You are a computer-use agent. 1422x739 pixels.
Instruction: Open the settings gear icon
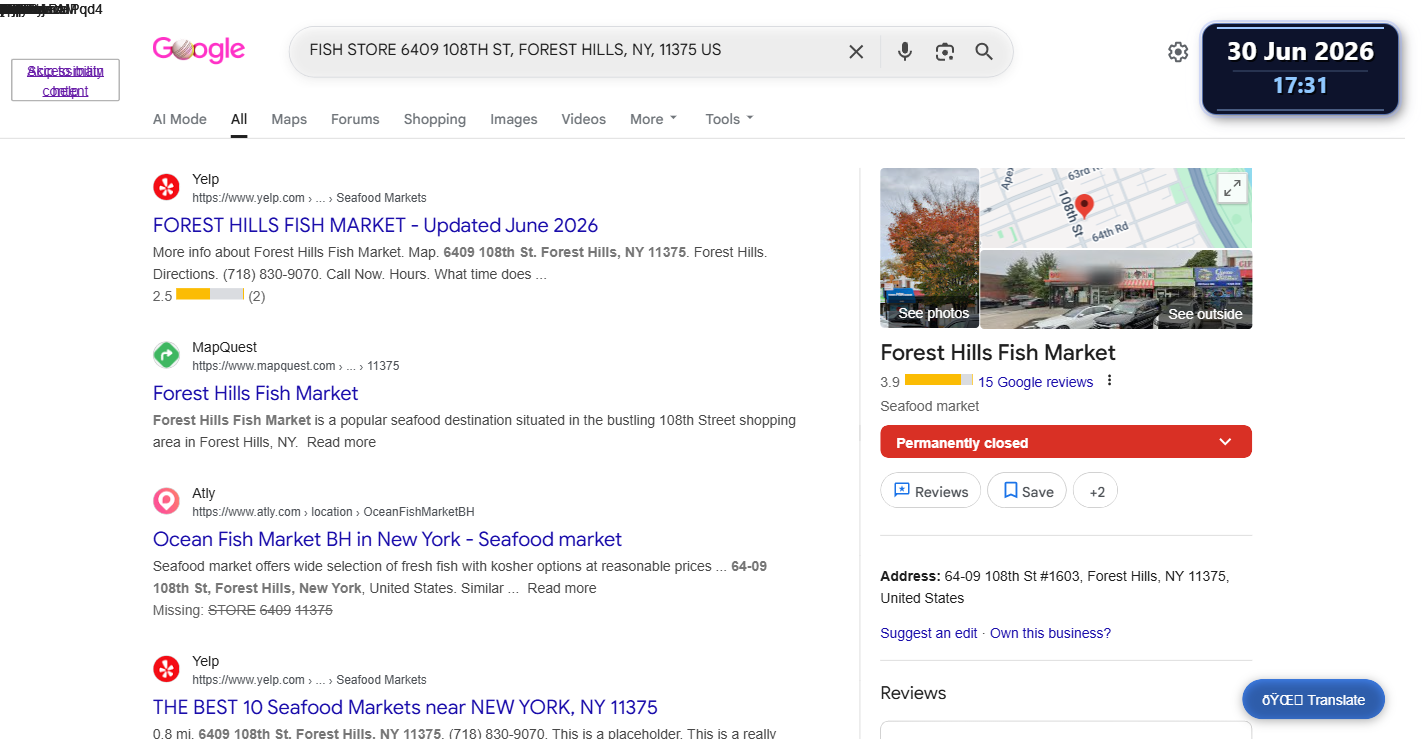pos(1178,52)
